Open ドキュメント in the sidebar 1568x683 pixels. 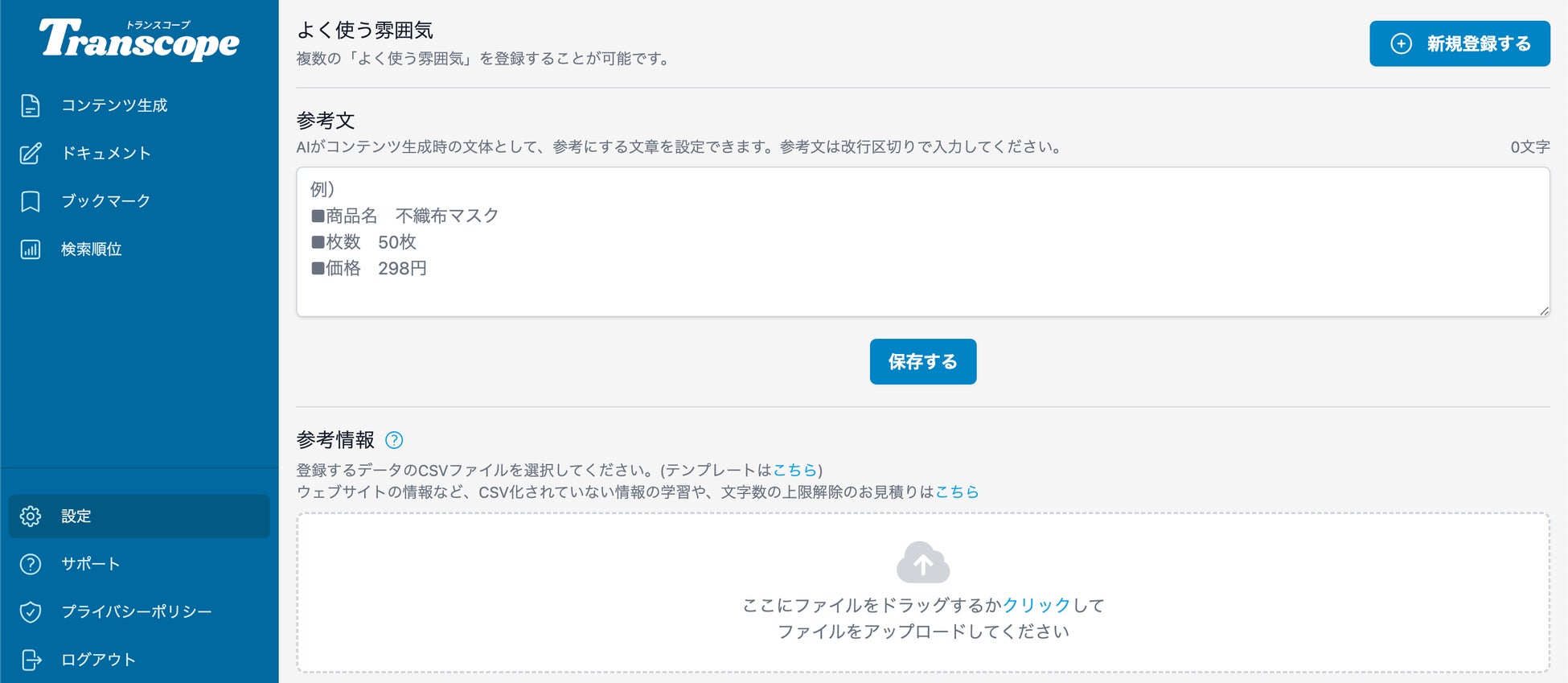click(x=106, y=153)
